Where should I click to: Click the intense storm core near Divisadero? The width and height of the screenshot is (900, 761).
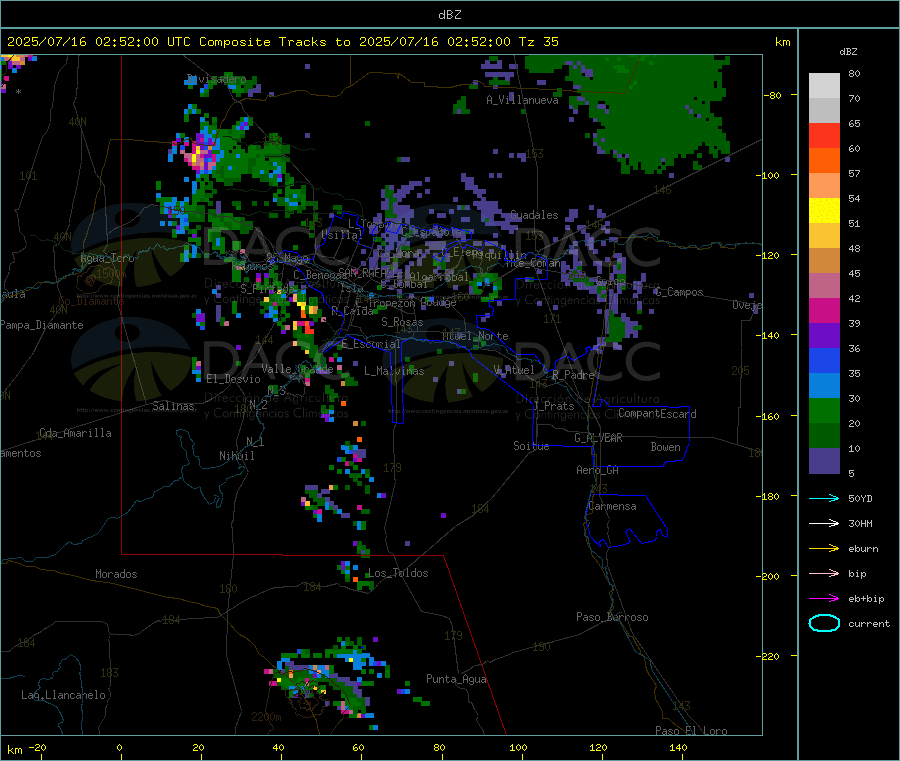pos(199,153)
